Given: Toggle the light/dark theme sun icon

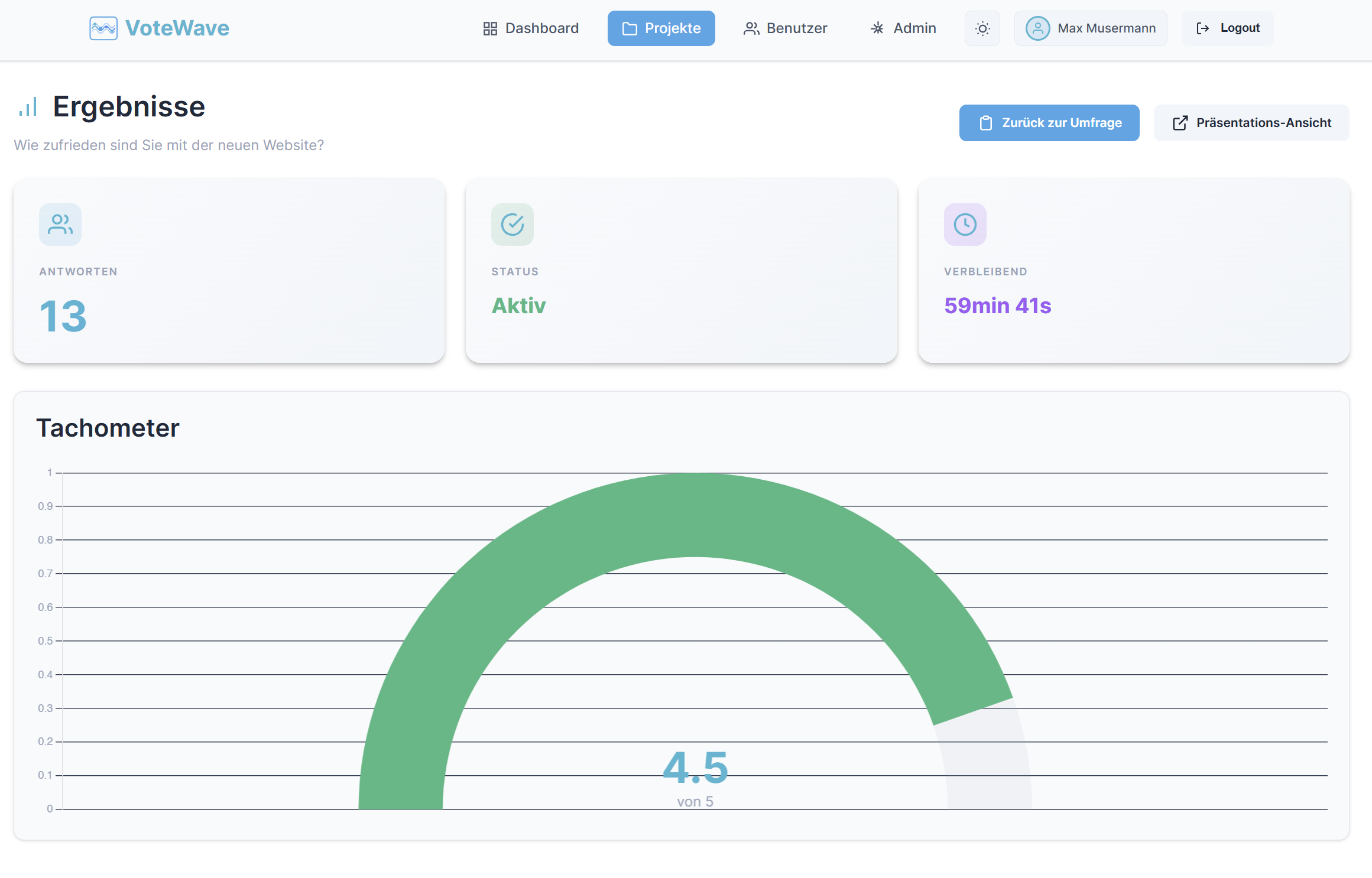Looking at the screenshot, I should [x=982, y=28].
